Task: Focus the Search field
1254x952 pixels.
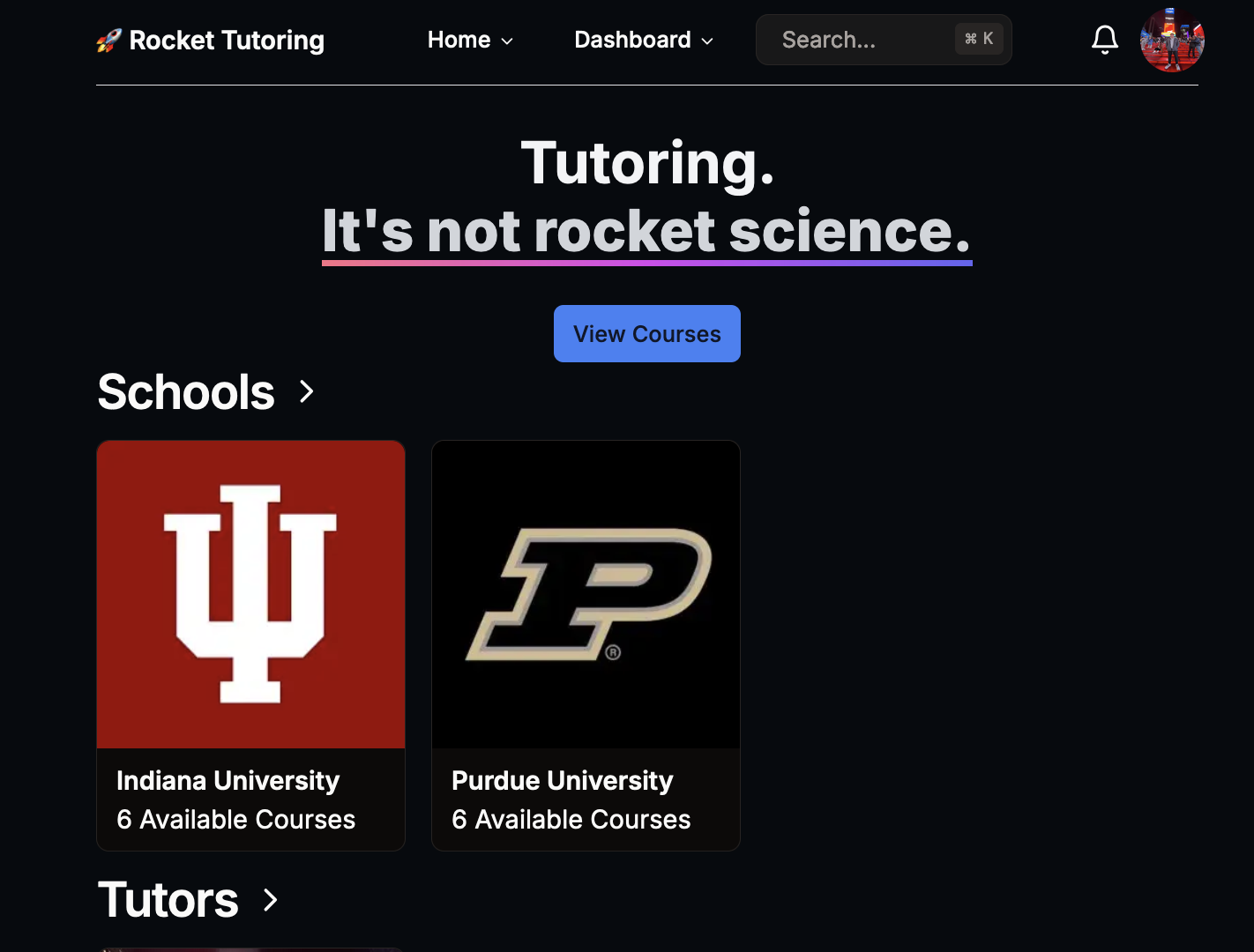Action: coord(884,40)
